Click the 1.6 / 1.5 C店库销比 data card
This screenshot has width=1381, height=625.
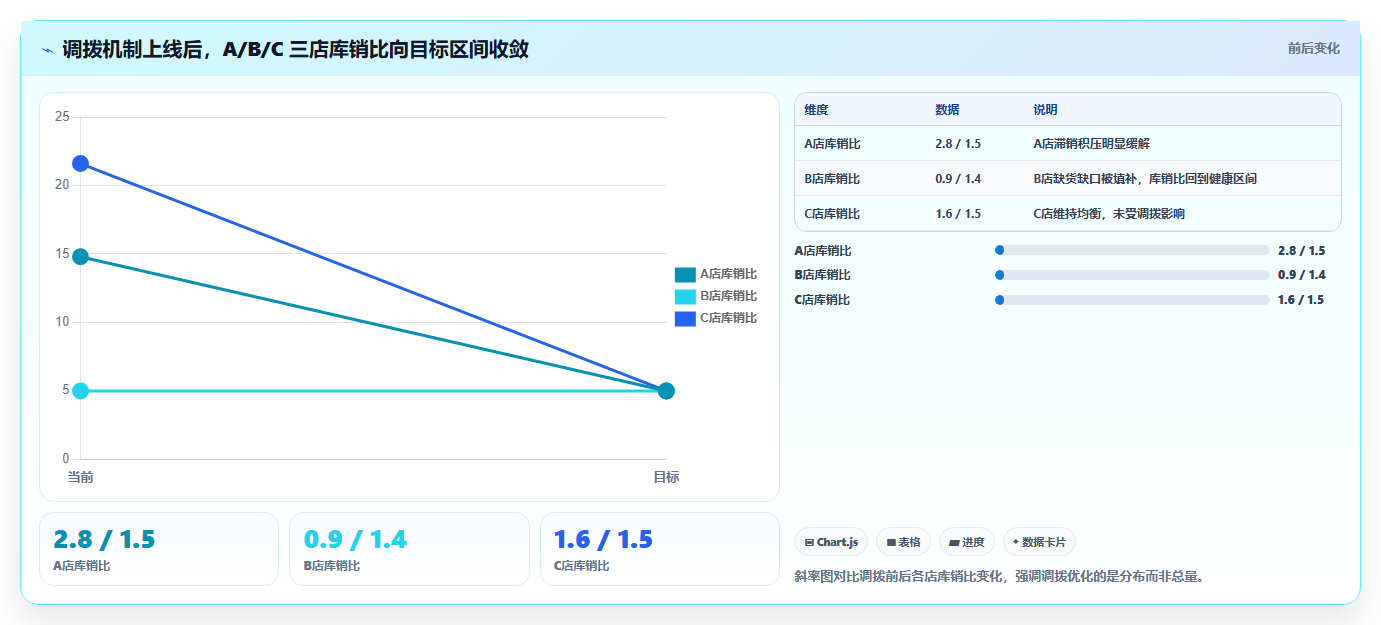(x=660, y=549)
